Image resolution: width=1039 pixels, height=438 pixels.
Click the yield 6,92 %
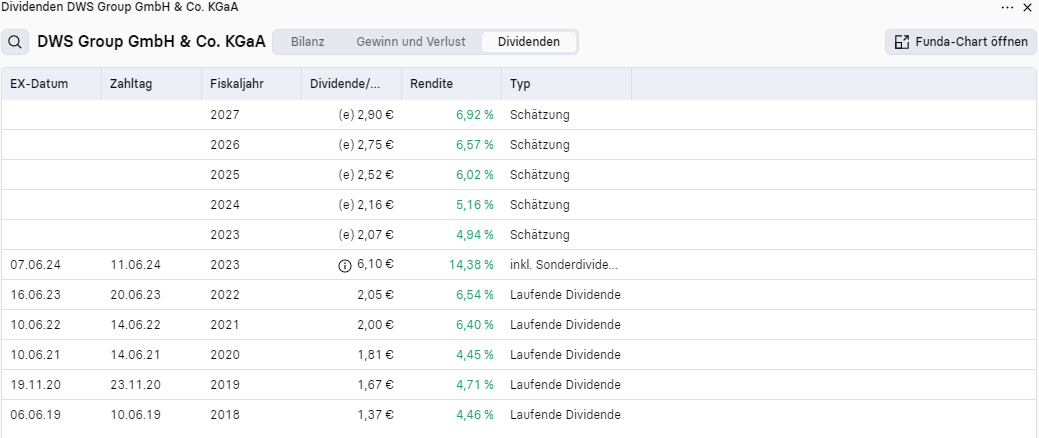tap(474, 115)
